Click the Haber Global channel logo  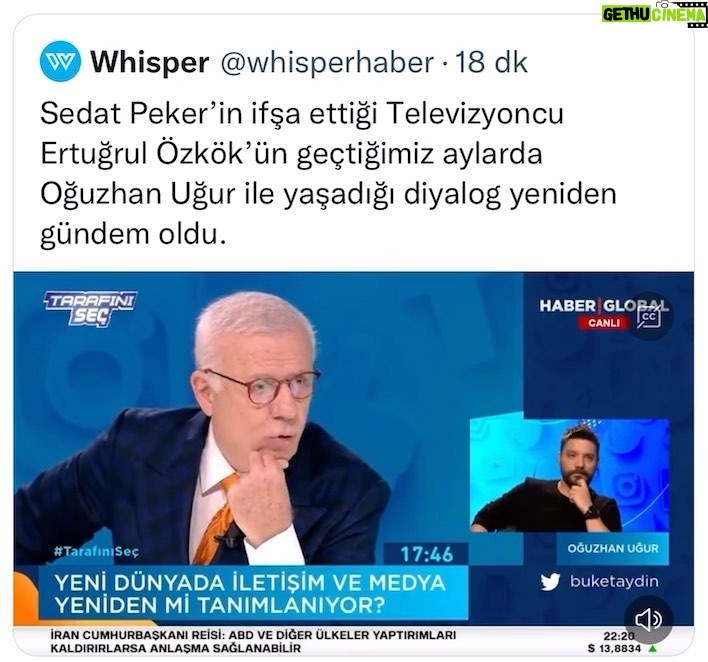pyautogui.click(x=604, y=306)
